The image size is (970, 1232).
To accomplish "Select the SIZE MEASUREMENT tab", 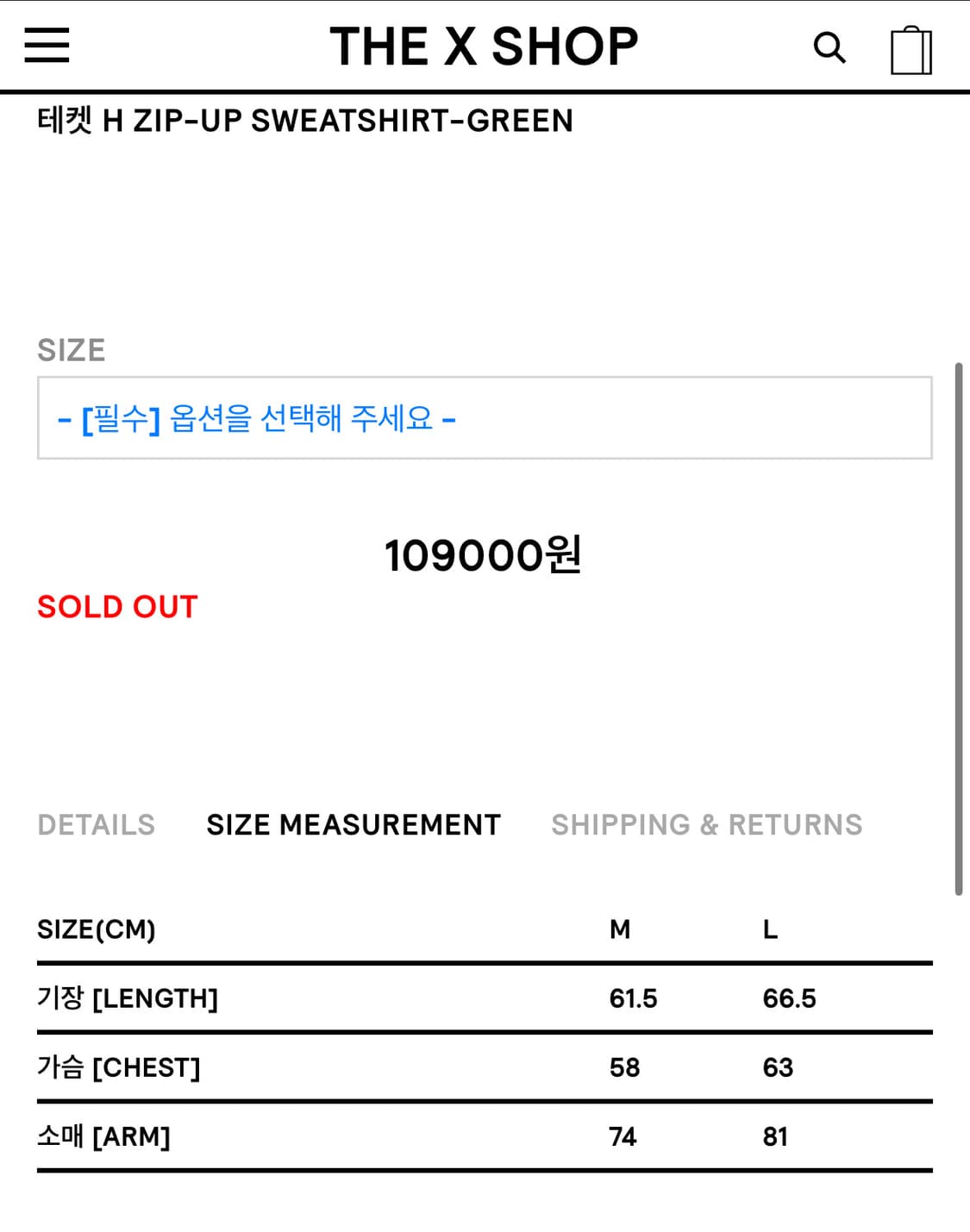I will pos(354,825).
